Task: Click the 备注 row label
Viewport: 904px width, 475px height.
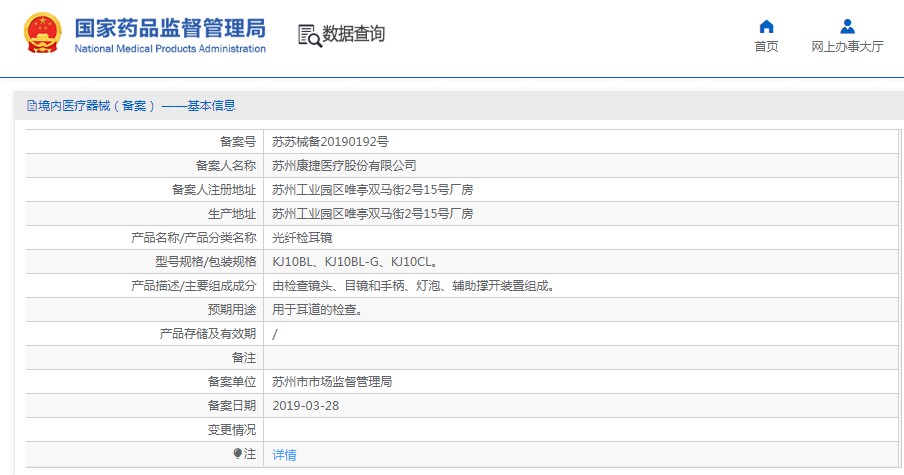Action: pos(244,358)
